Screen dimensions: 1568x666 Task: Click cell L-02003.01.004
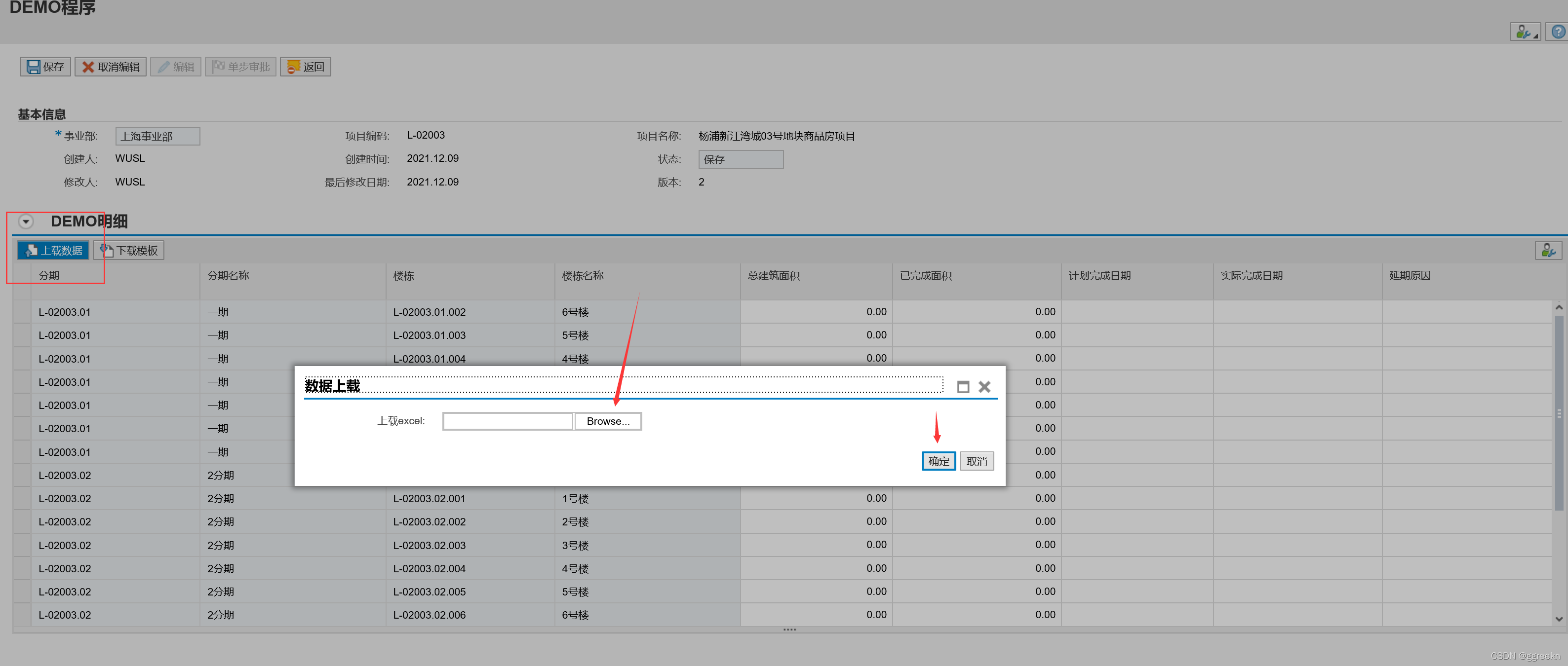470,359
